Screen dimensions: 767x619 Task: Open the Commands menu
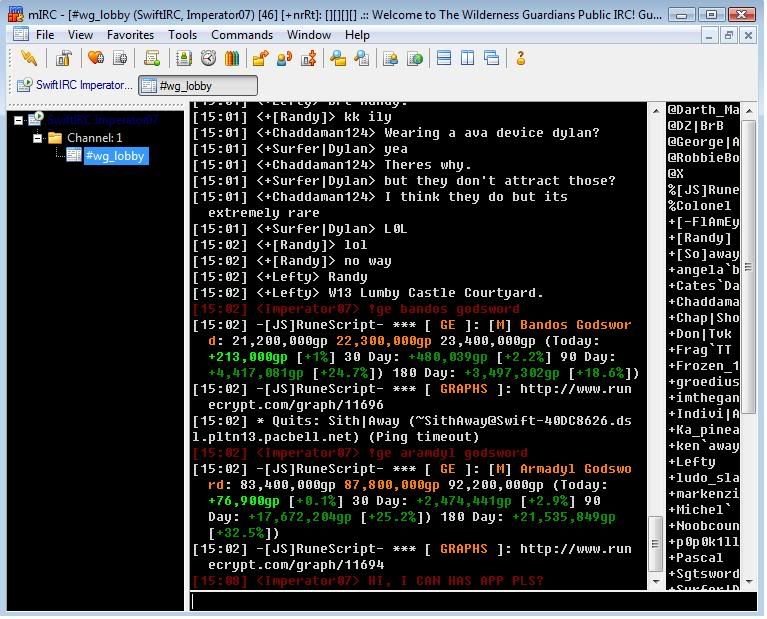pyautogui.click(x=242, y=35)
